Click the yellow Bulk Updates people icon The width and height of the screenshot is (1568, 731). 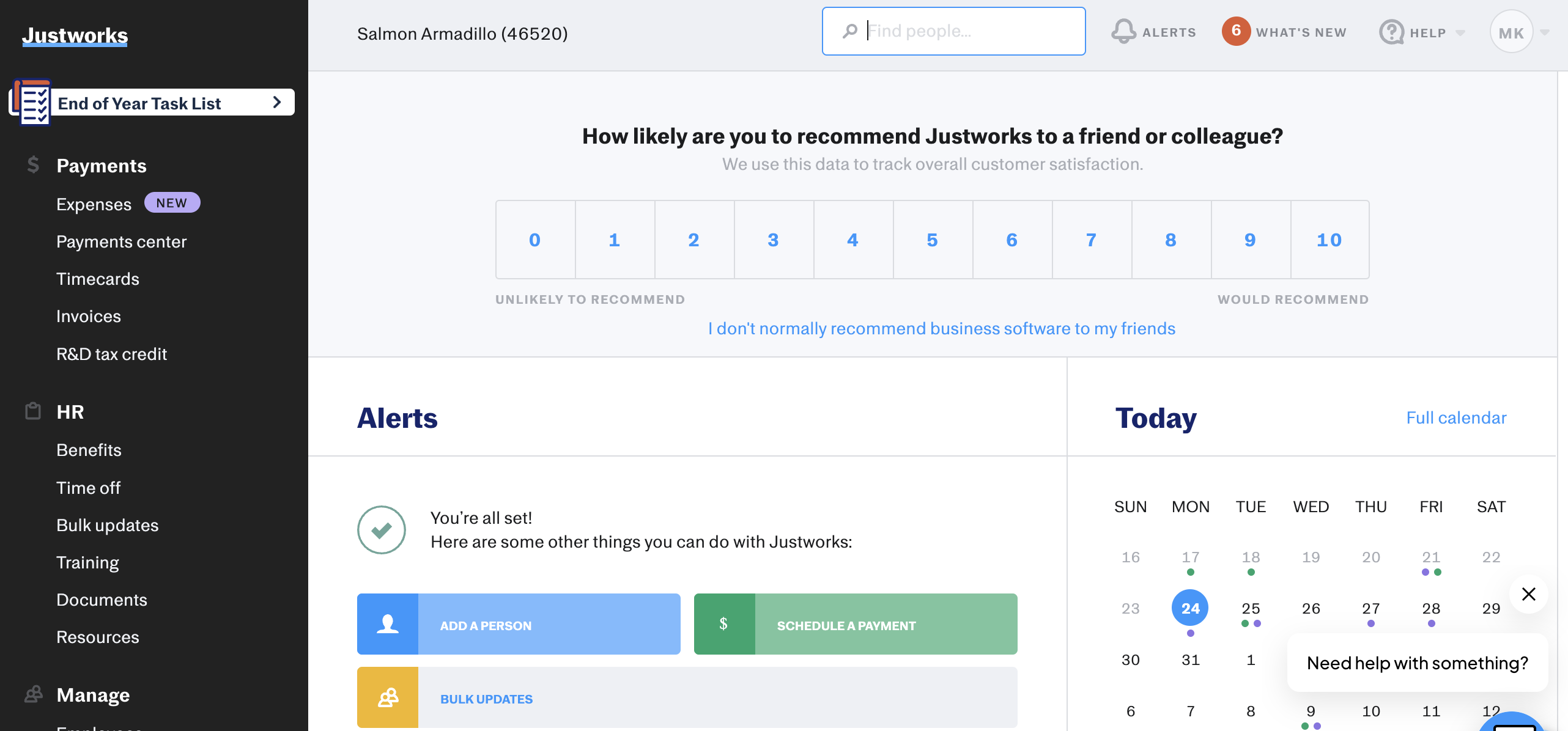tap(388, 697)
